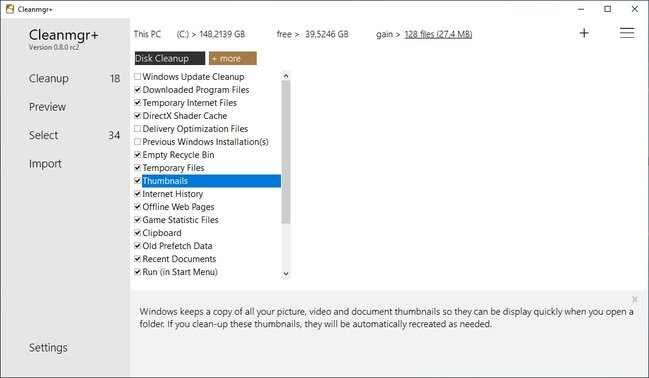Click the list's scroll down arrow
This screenshot has height=378, width=649.
click(x=286, y=274)
